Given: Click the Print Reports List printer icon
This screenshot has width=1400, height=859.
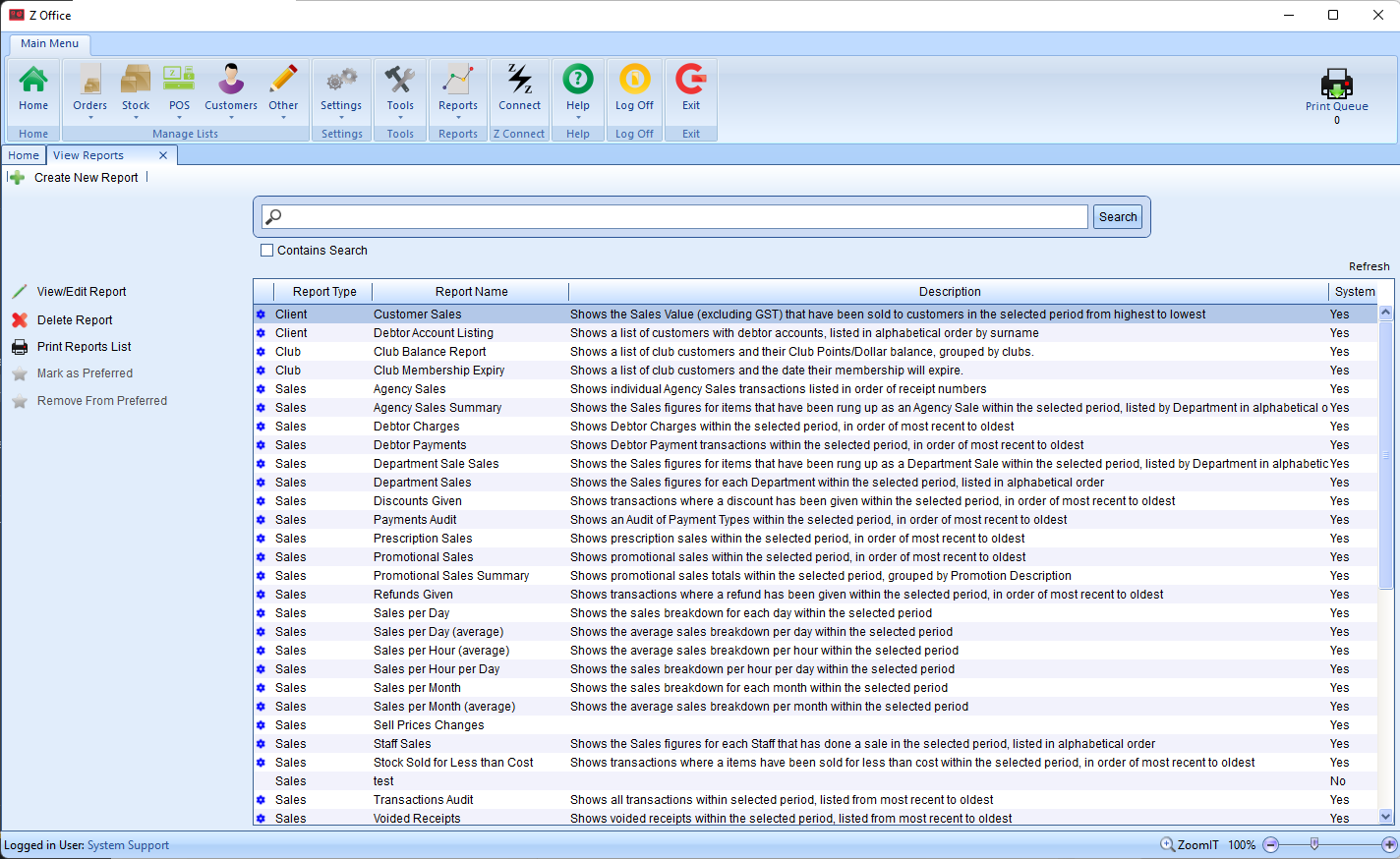Looking at the screenshot, I should [20, 347].
